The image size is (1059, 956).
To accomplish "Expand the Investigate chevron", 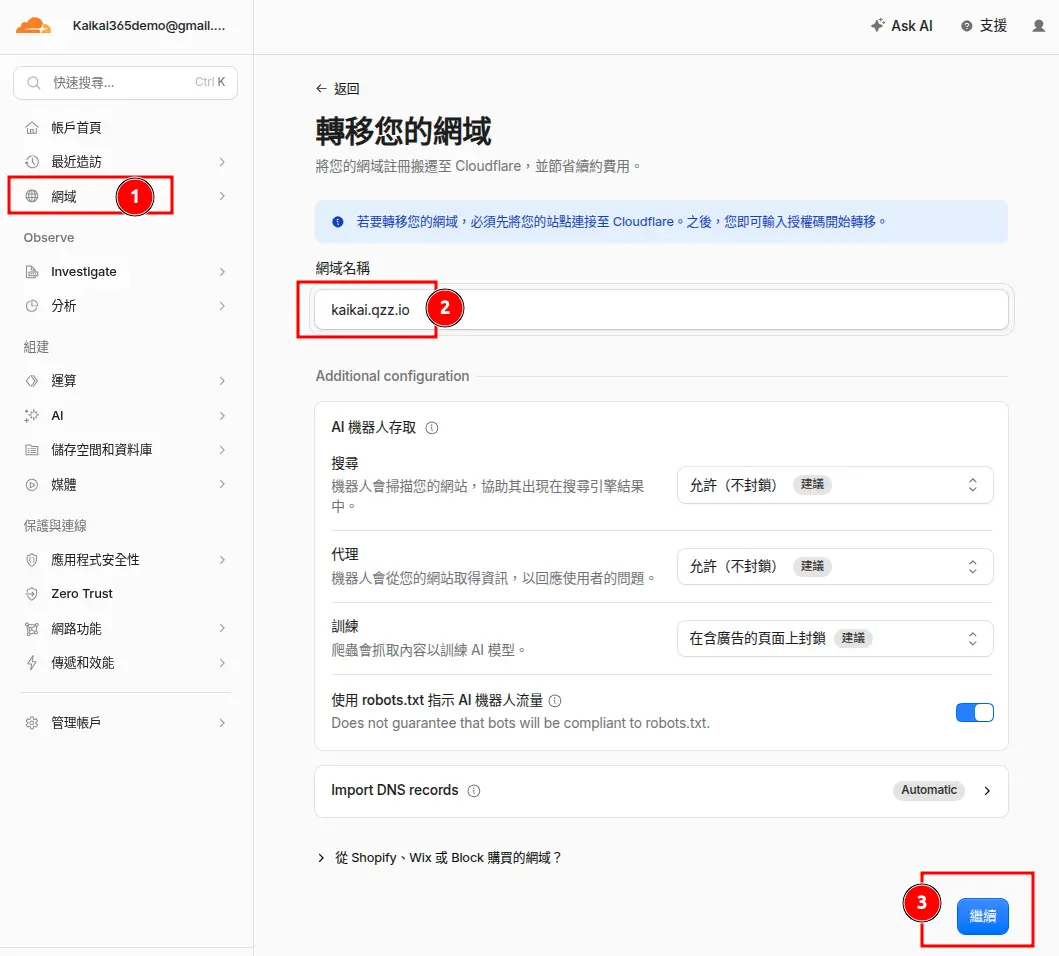I will coord(222,272).
